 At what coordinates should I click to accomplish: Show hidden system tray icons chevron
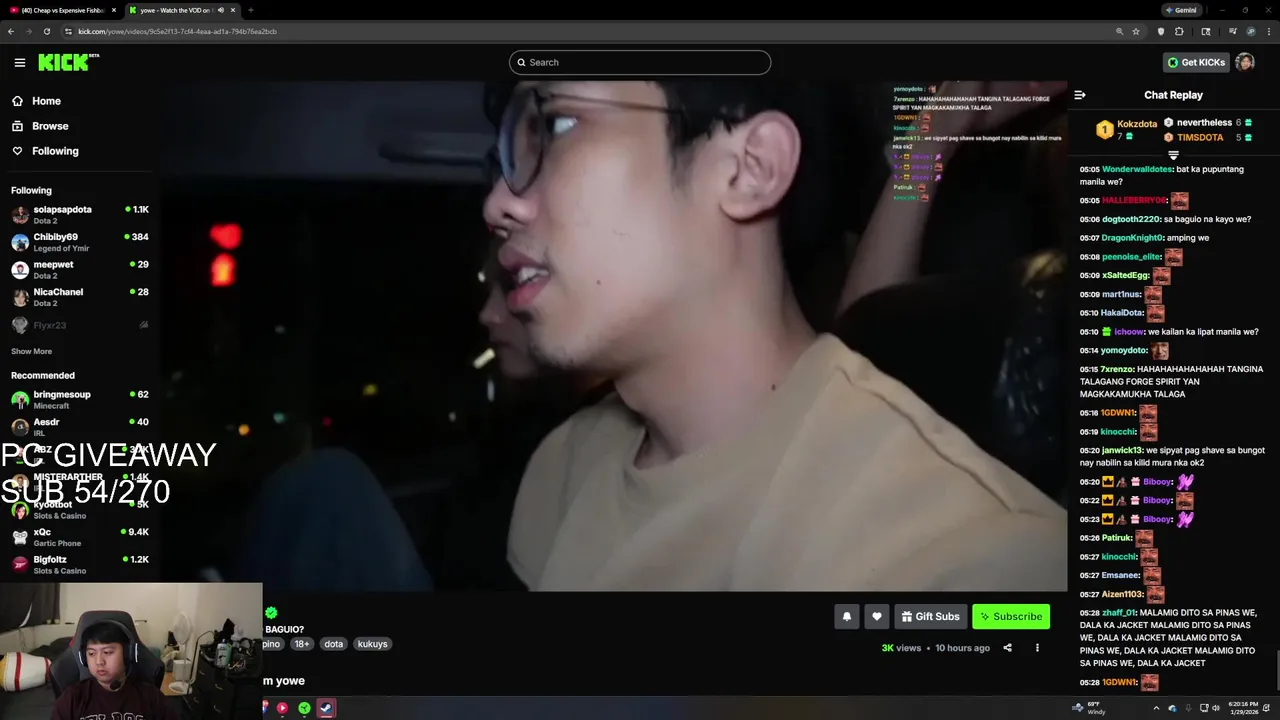(x=1156, y=708)
